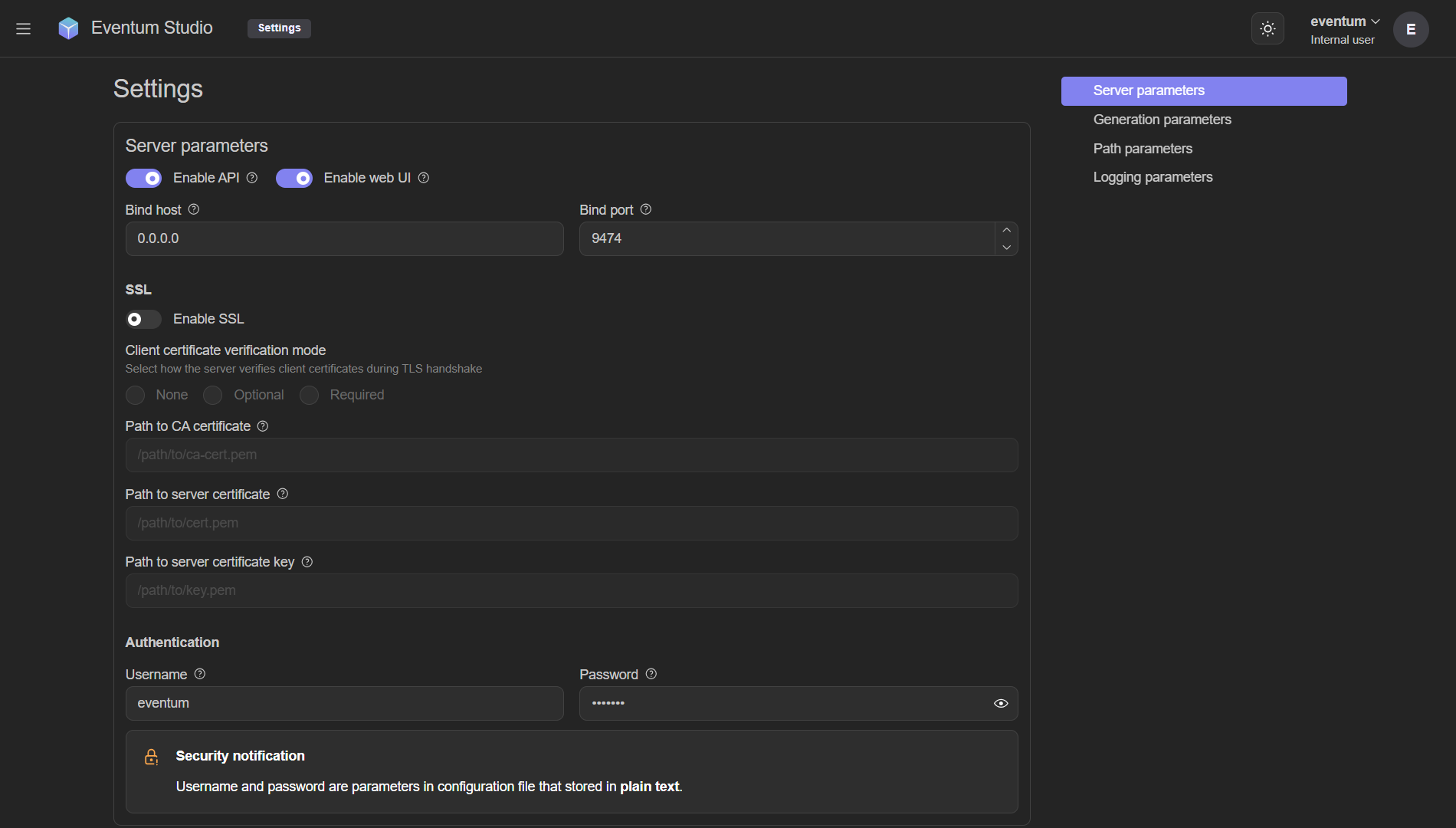
Task: Turn off the Enable web UI toggle
Action: point(294,179)
